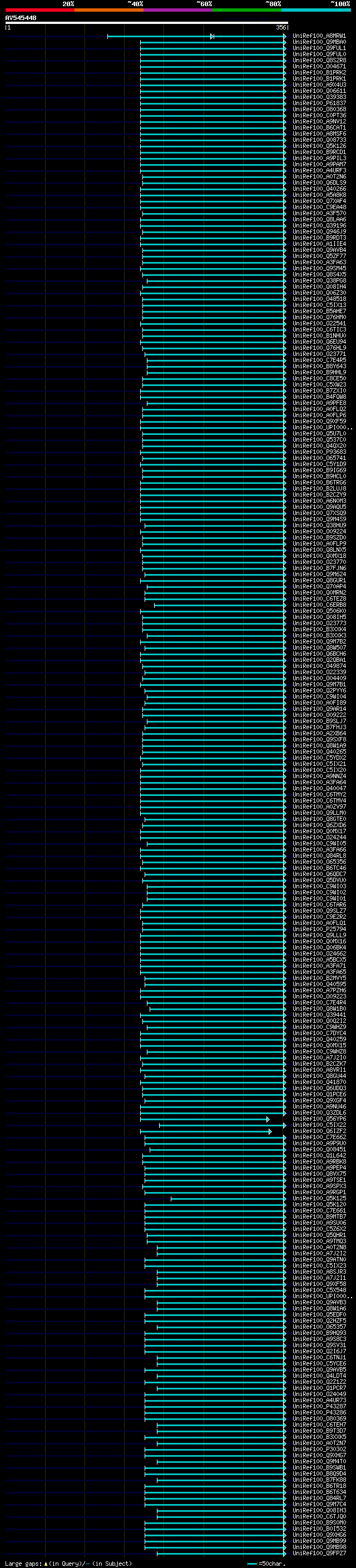Open hit UniRef100_Q9FUL0

coord(319,54)
